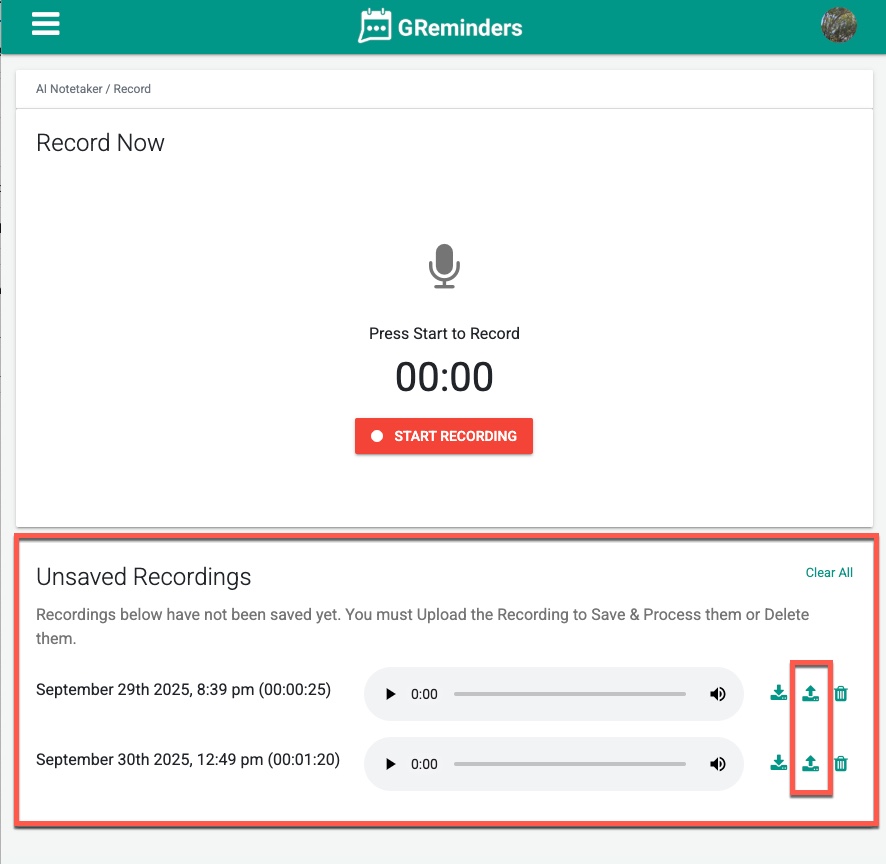This screenshot has width=886, height=864.
Task: Play the September 29th recording
Action: click(x=391, y=694)
